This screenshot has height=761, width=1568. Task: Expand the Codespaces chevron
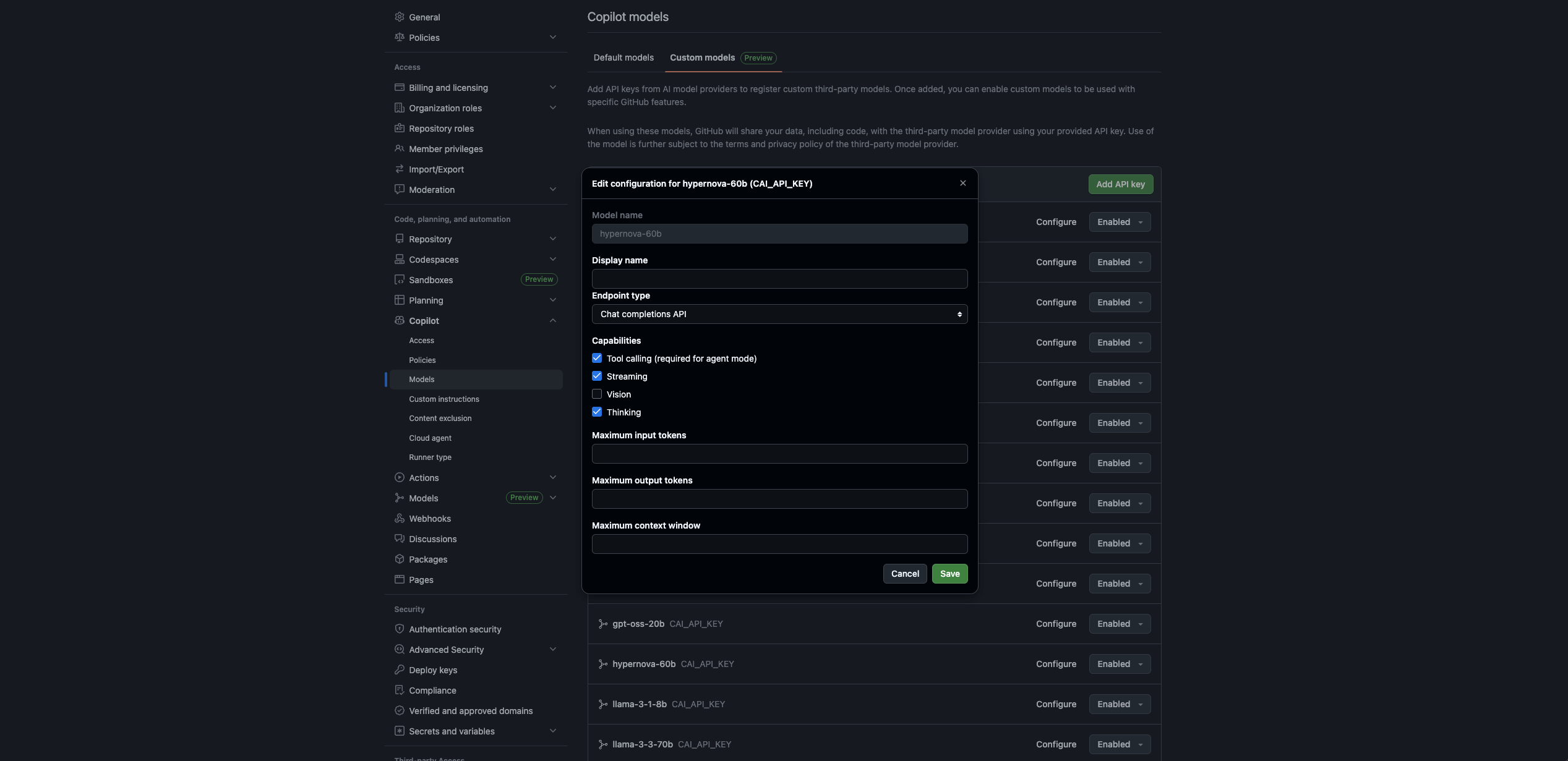pyautogui.click(x=553, y=259)
